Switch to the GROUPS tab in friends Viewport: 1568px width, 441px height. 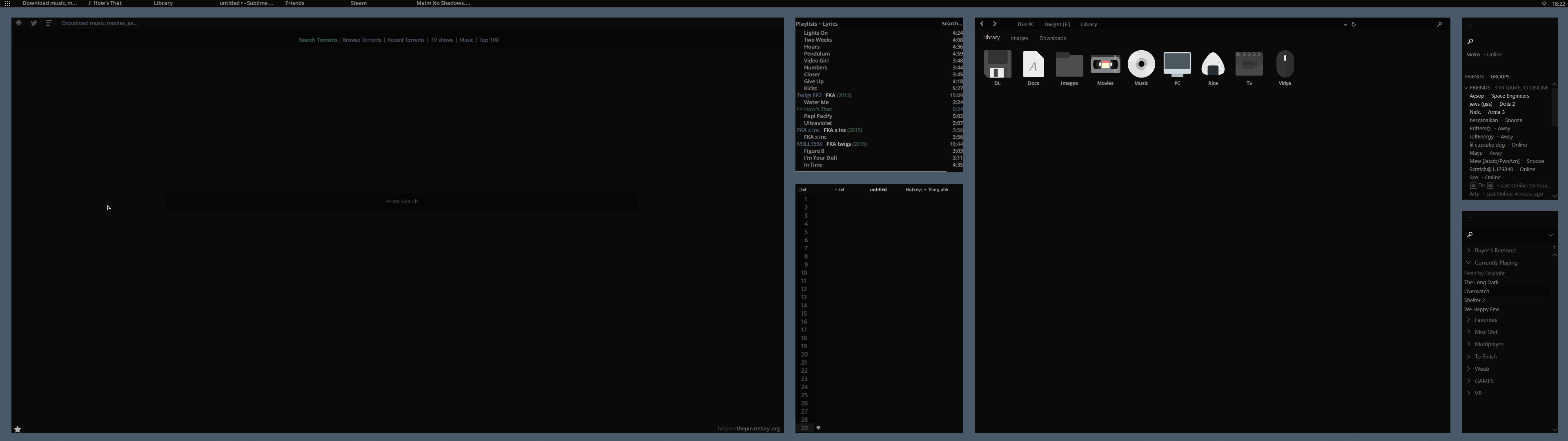[x=1500, y=77]
